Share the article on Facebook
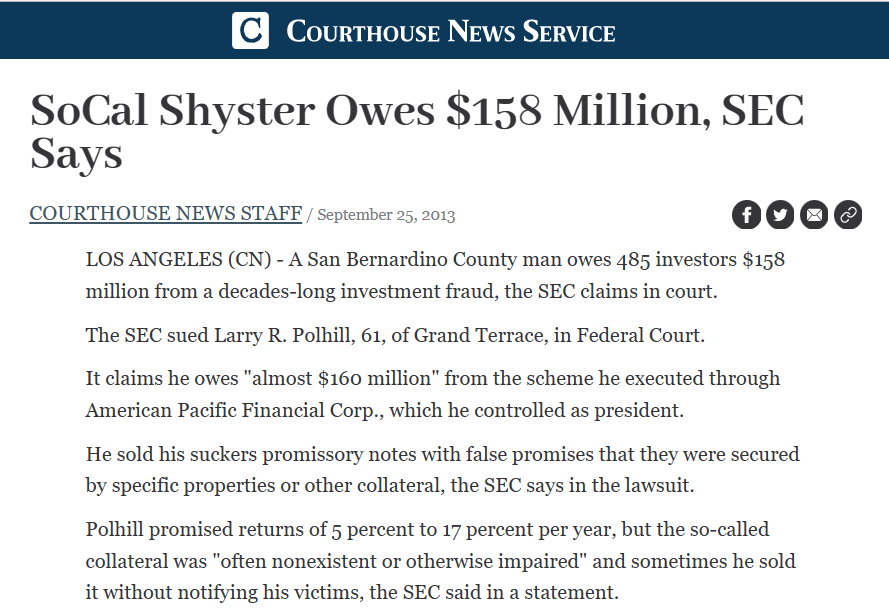This screenshot has height=609, width=889. pos(746,214)
